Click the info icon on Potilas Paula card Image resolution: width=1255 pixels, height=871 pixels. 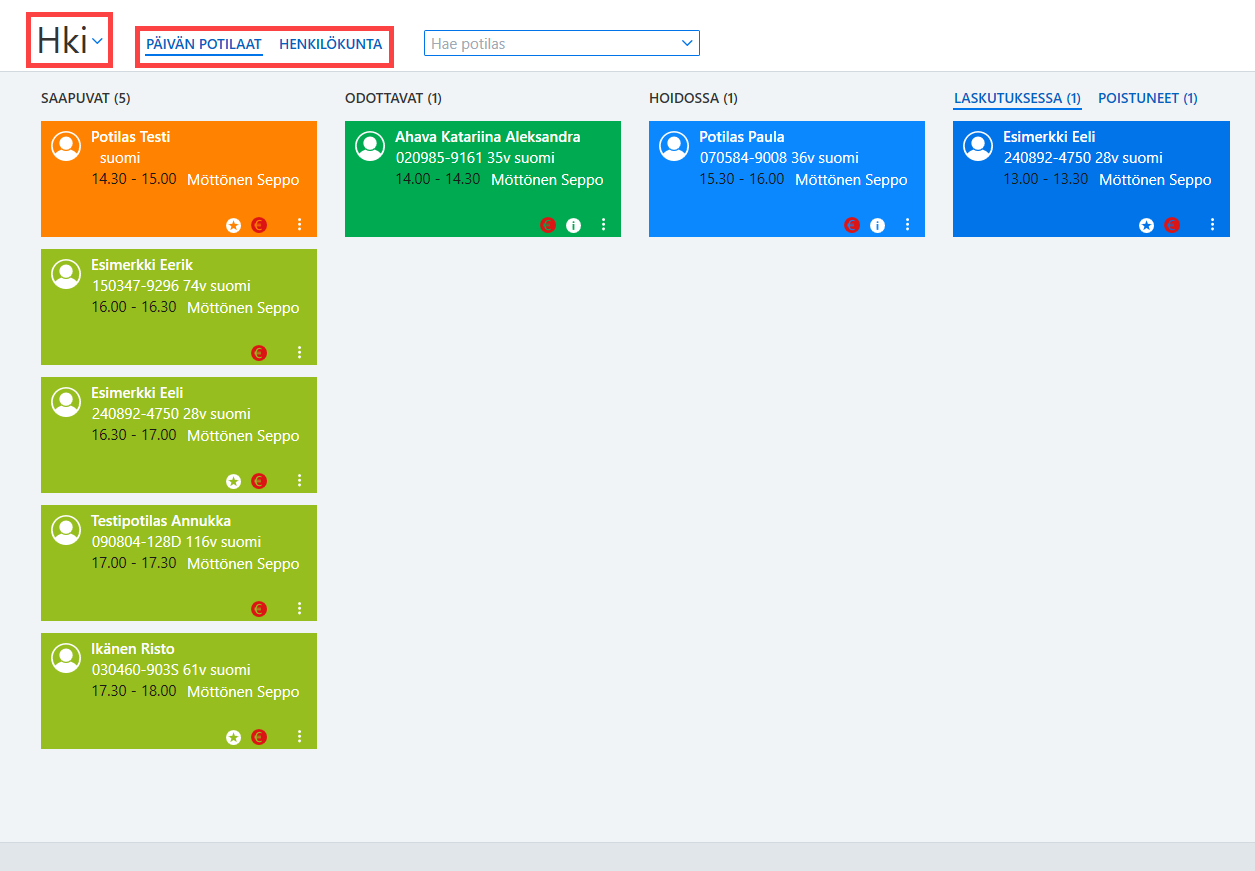(x=877, y=225)
